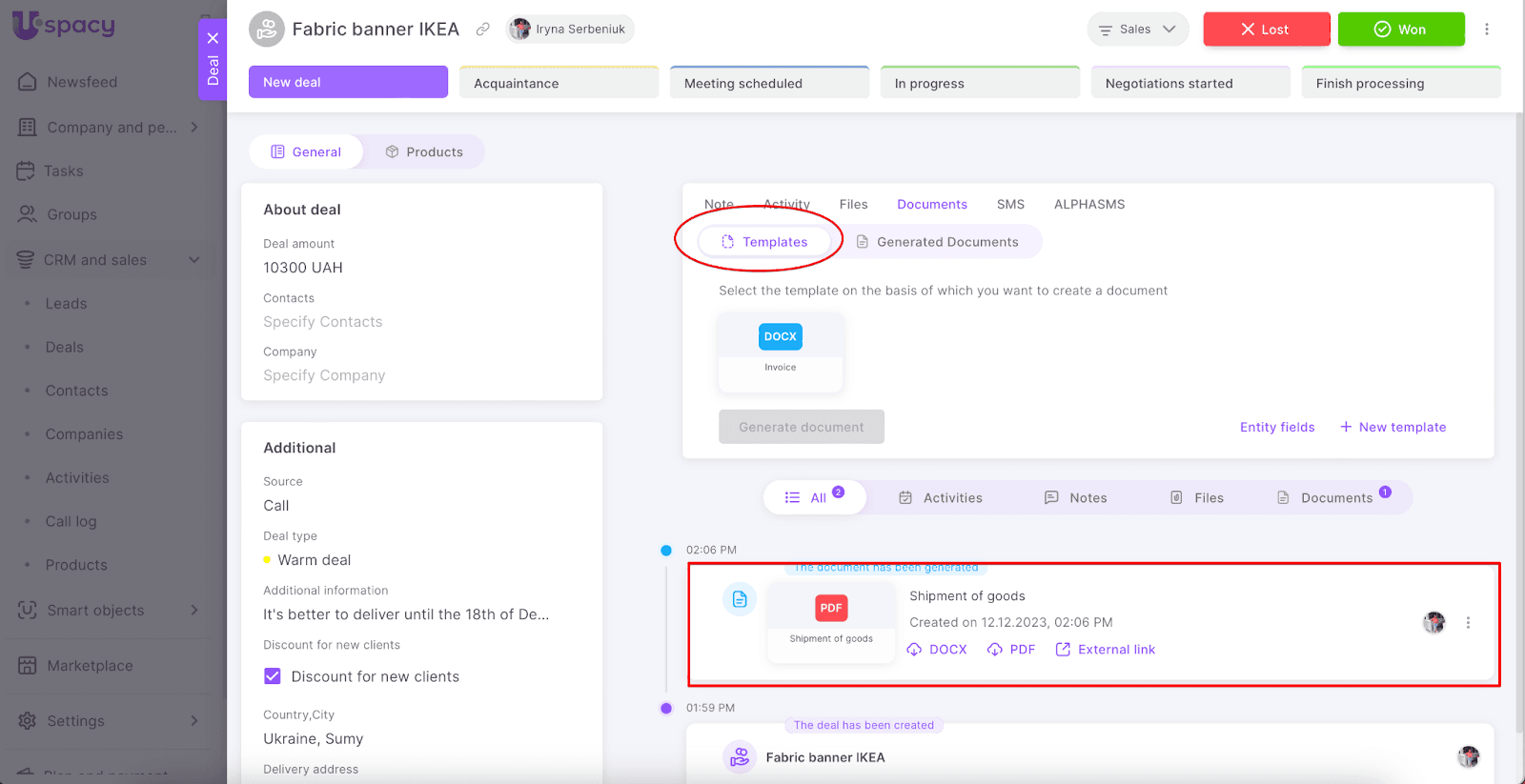Mark the deal as Won
The width and height of the screenshot is (1525, 784).
click(x=1400, y=30)
